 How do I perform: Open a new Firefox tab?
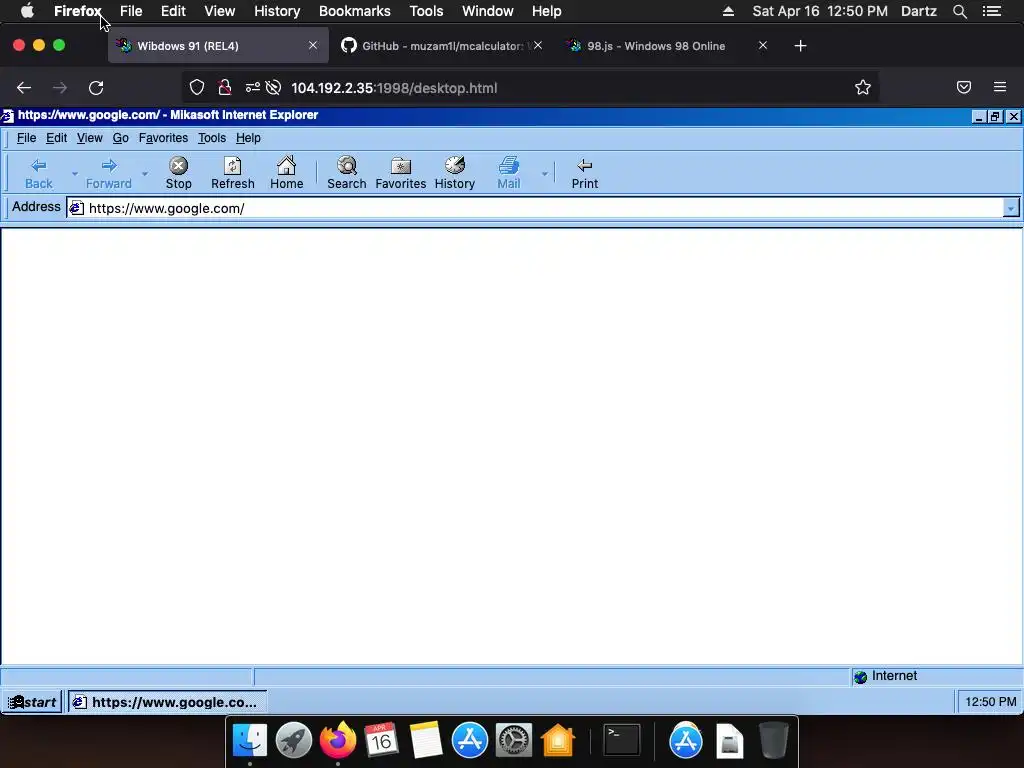(801, 46)
